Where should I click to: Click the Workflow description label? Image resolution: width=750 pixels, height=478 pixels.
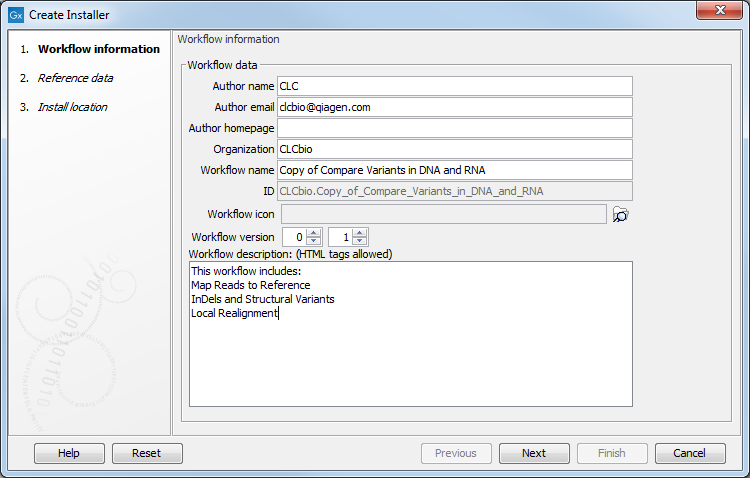coord(290,254)
